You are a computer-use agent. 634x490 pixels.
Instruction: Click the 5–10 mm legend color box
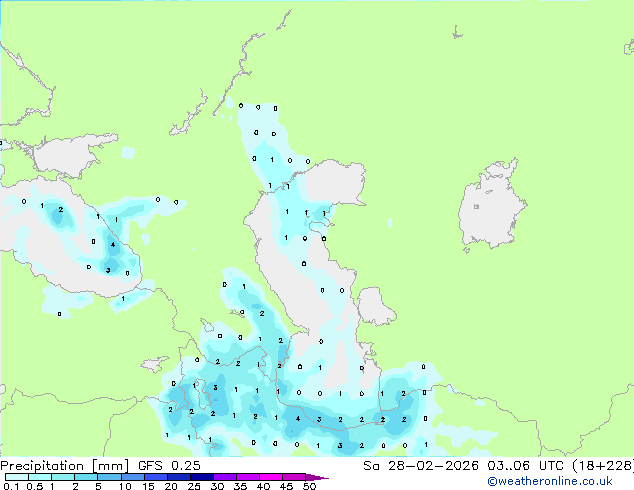coord(109,477)
